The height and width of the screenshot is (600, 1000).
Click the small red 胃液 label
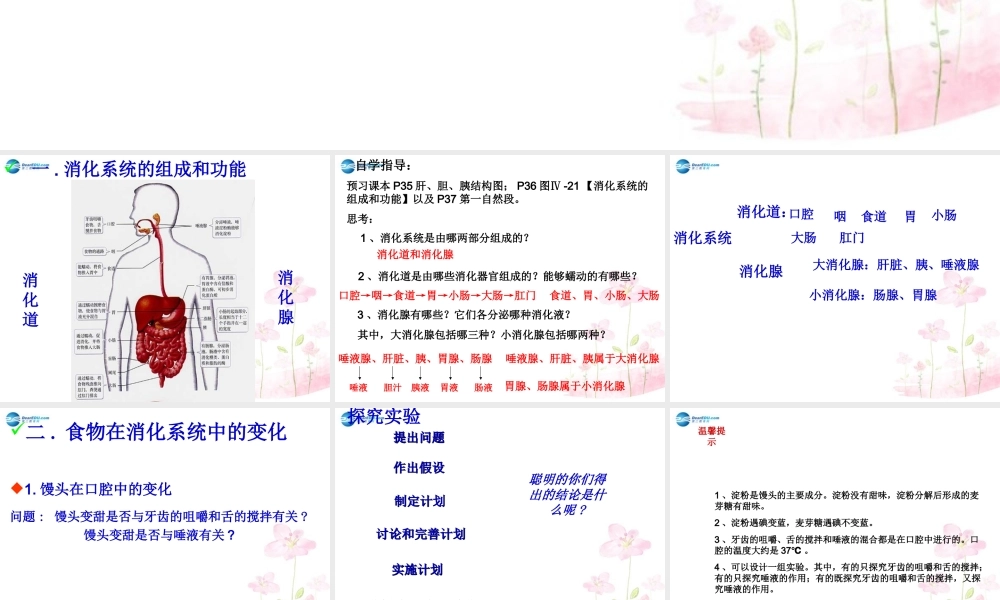(x=449, y=388)
